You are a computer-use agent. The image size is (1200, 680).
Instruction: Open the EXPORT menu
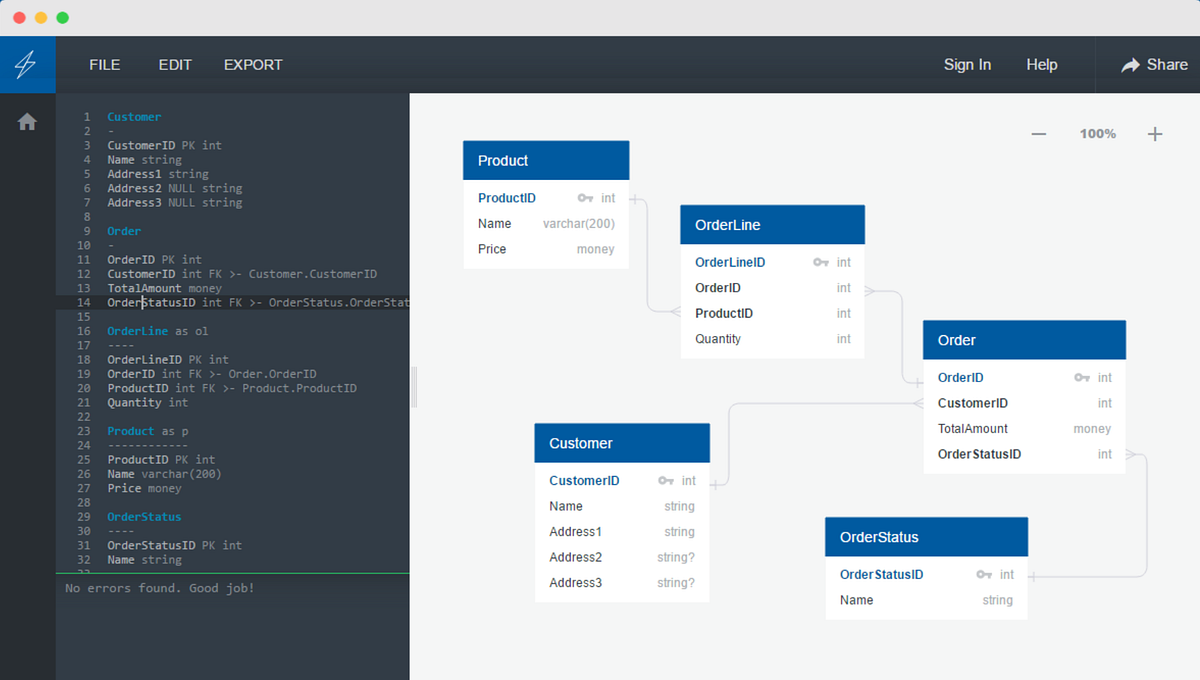(252, 64)
